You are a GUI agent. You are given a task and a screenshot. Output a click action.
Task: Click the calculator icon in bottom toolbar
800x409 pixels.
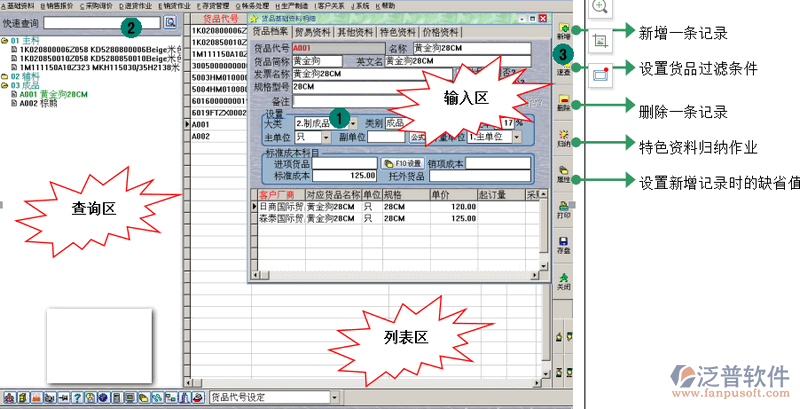pyautogui.click(x=117, y=398)
